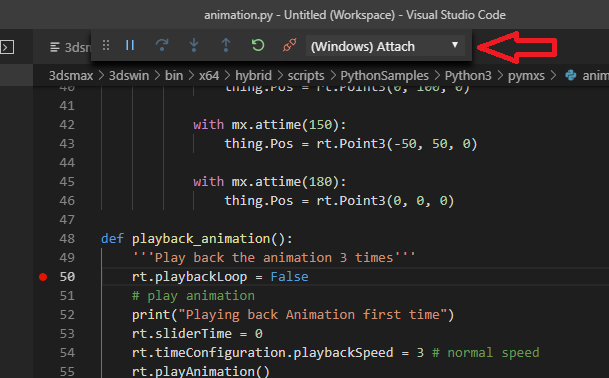Select 3dswin in the breadcrumb path
609x378 pixels.
tap(129, 75)
